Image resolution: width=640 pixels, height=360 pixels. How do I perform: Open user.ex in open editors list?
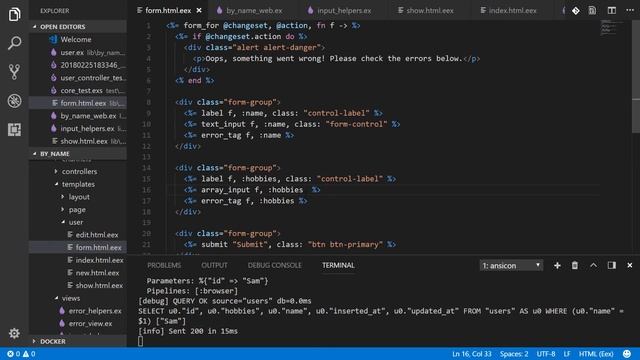coord(78,52)
